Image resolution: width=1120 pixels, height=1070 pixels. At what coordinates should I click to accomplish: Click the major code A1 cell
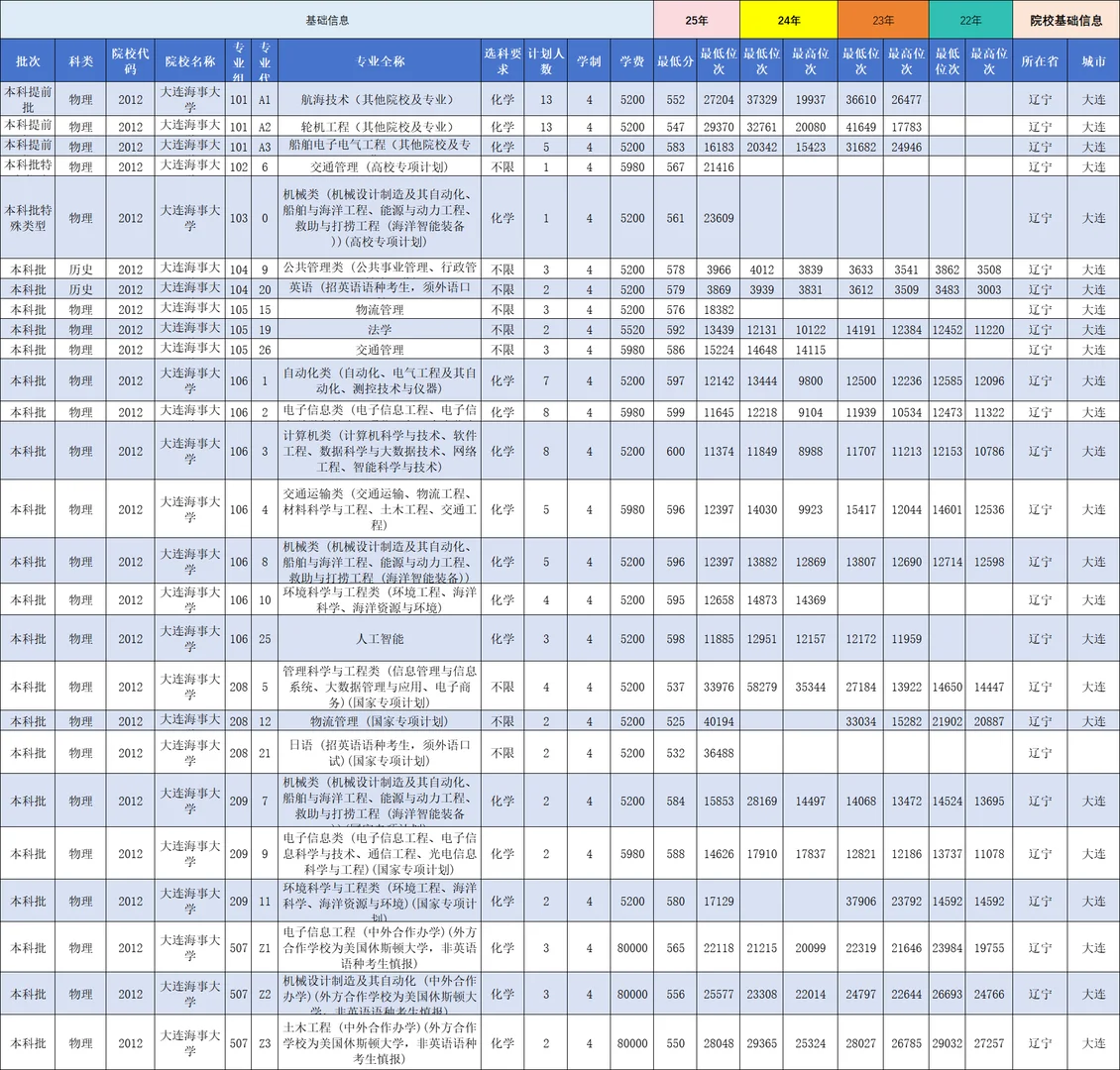pyautogui.click(x=265, y=100)
